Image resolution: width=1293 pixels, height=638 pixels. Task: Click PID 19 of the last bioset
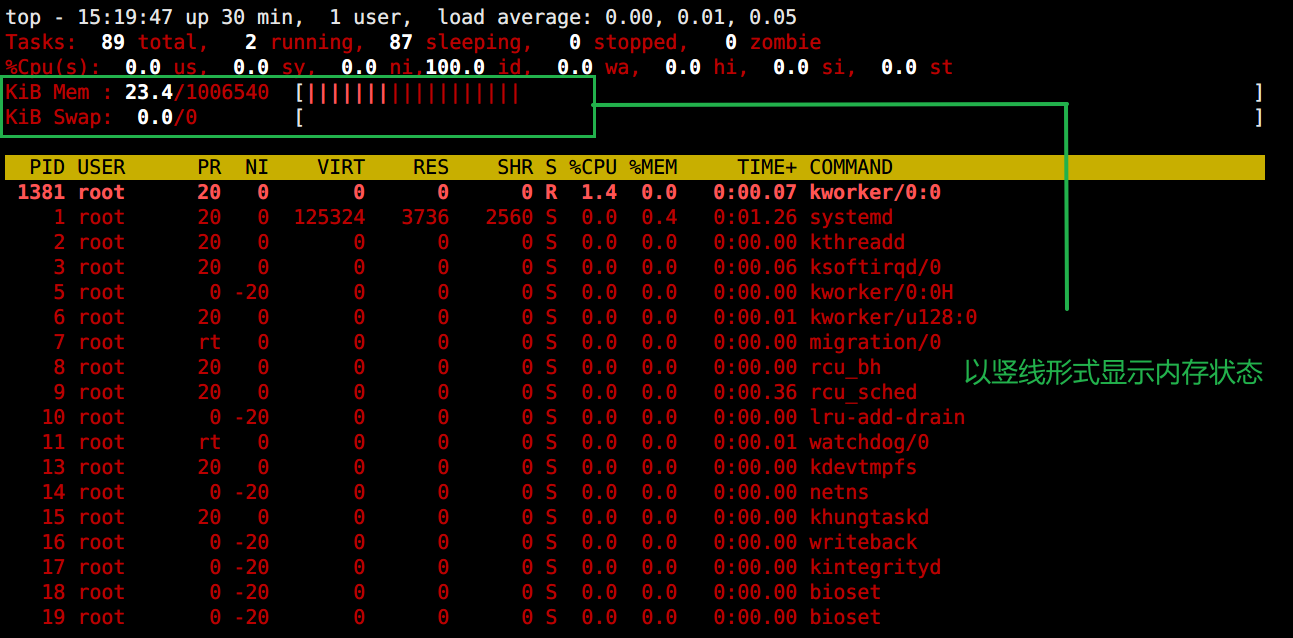point(53,617)
